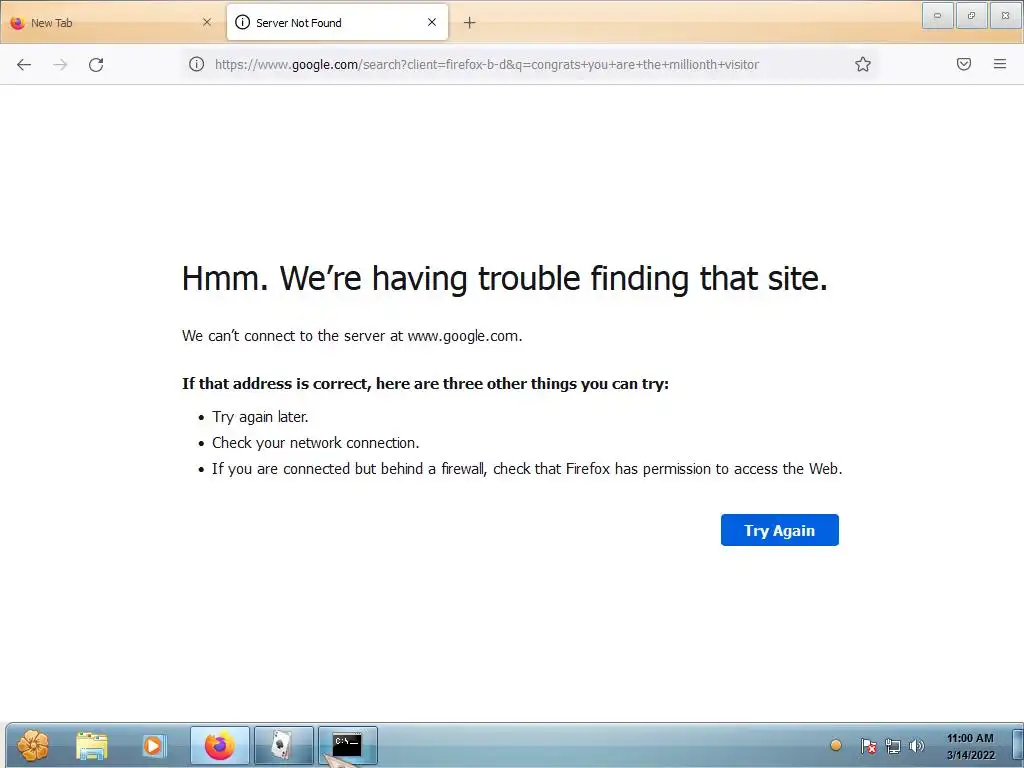Click the heading "Hmm. We're having trouble finding that site."
This screenshot has width=1024, height=768.
pos(505,279)
